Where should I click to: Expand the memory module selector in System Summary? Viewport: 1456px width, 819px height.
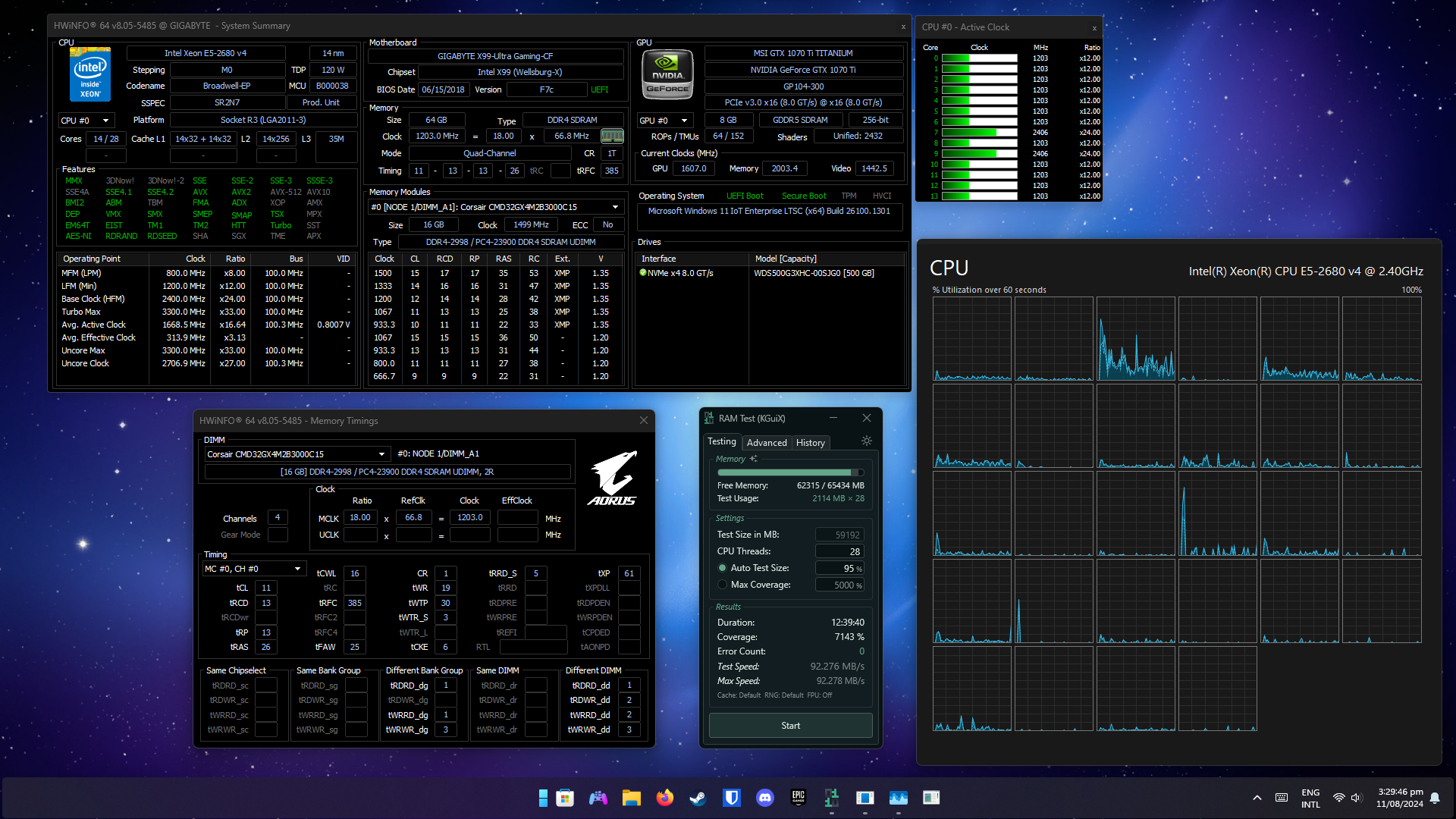(495, 207)
